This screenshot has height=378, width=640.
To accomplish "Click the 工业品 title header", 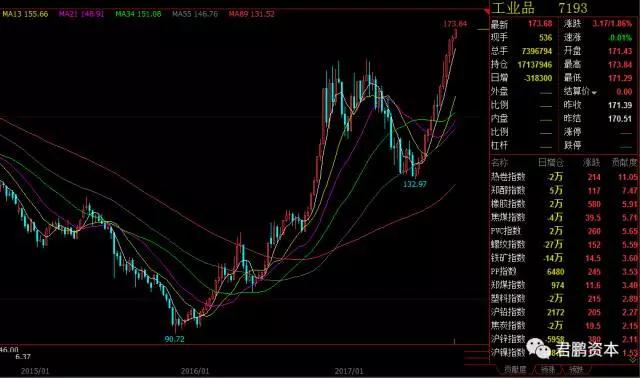I will point(513,8).
